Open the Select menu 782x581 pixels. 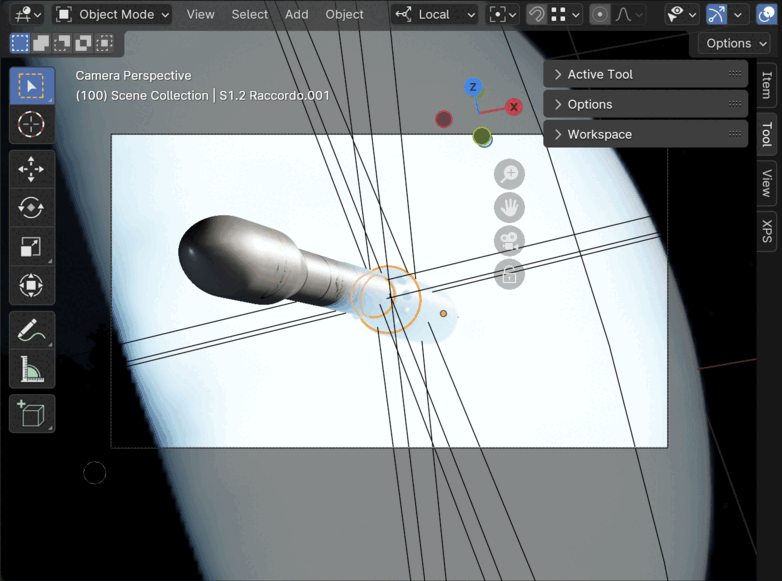pos(249,14)
